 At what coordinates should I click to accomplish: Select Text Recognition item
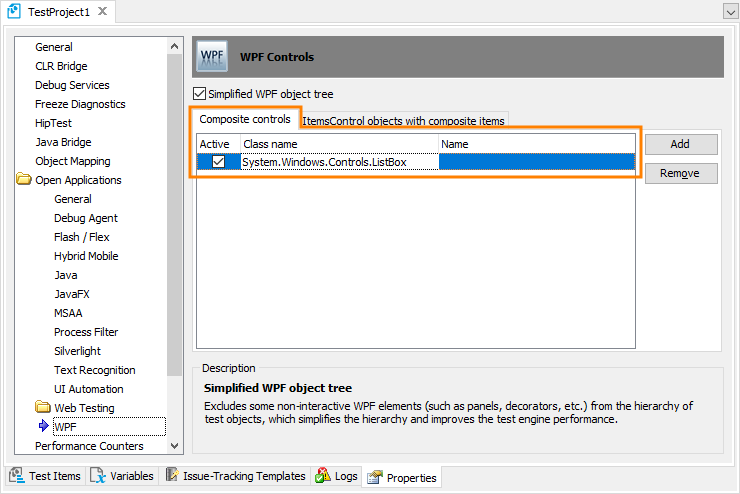[94, 370]
